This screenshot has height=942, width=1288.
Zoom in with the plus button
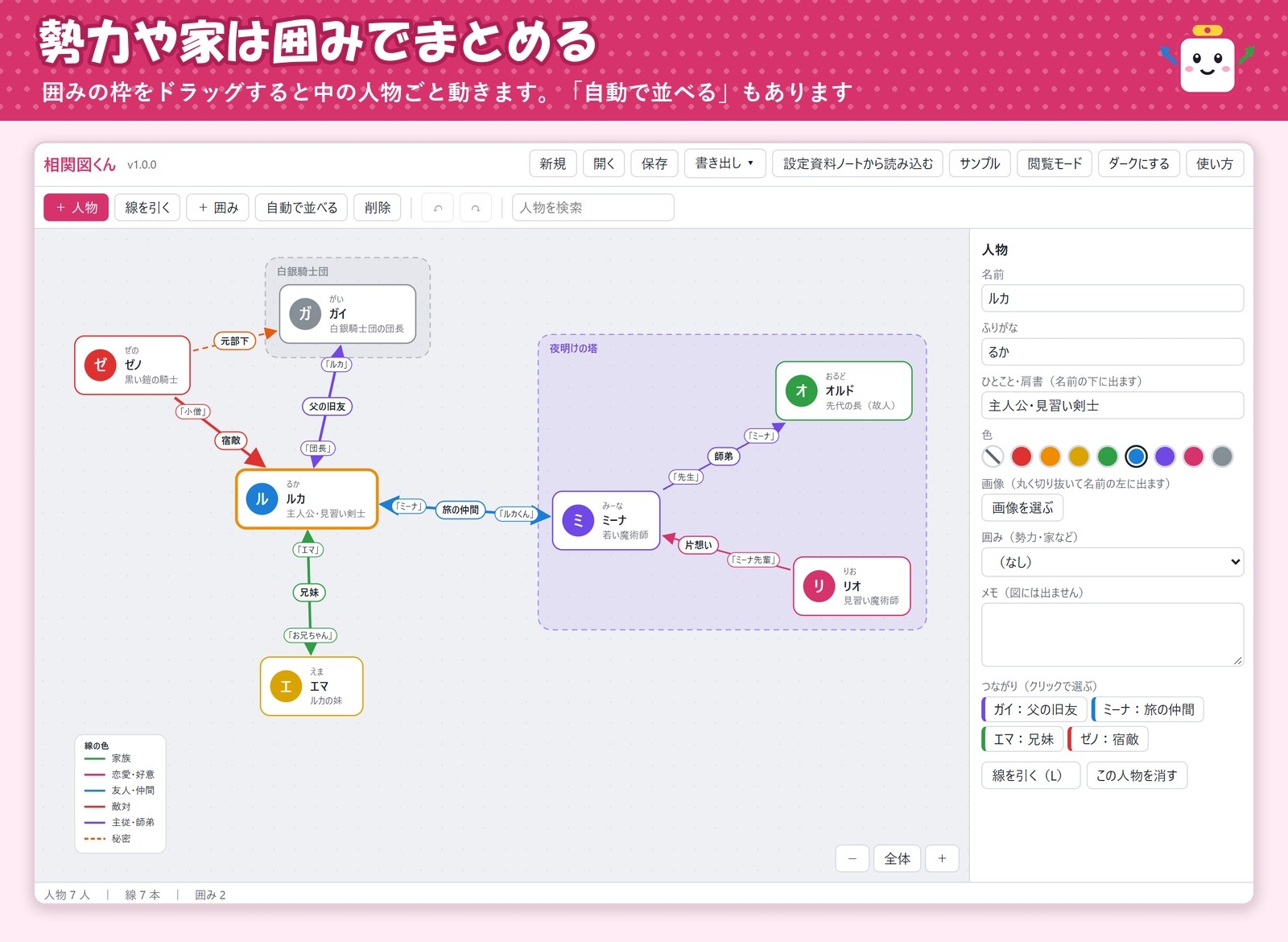(x=942, y=858)
